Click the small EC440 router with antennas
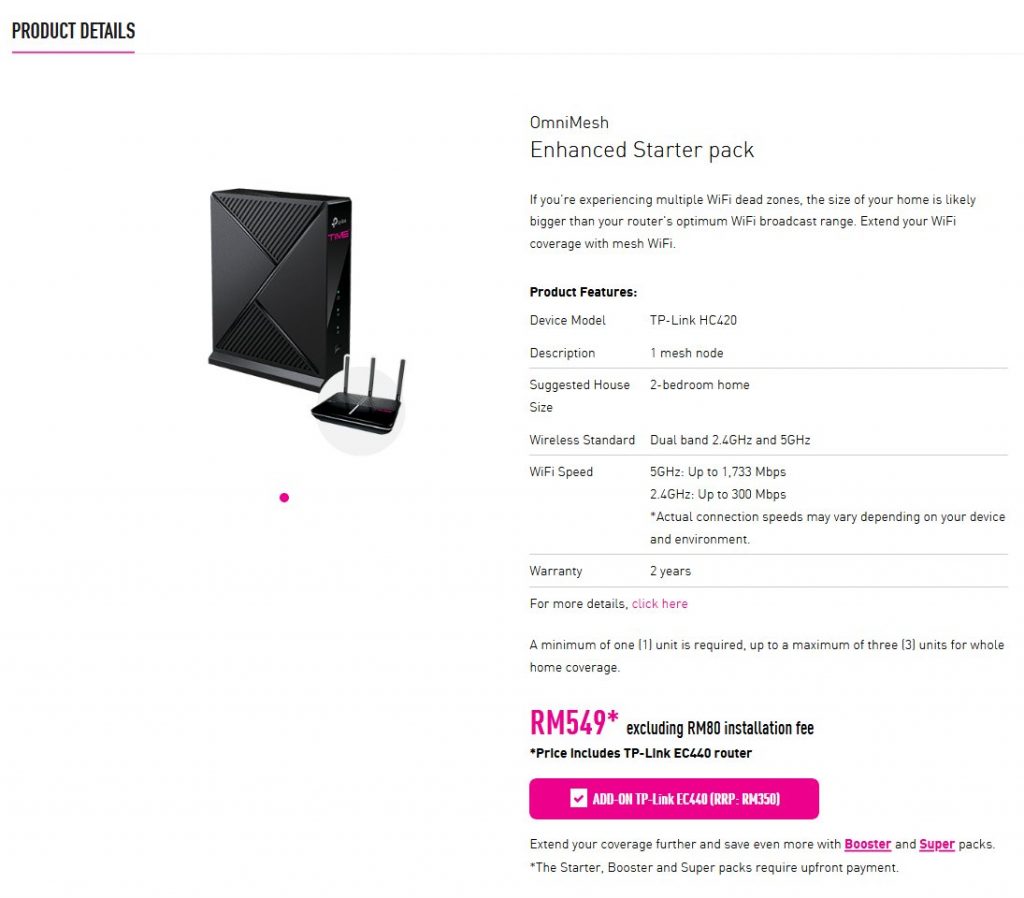Image resolution: width=1024 pixels, height=898 pixels. 357,396
